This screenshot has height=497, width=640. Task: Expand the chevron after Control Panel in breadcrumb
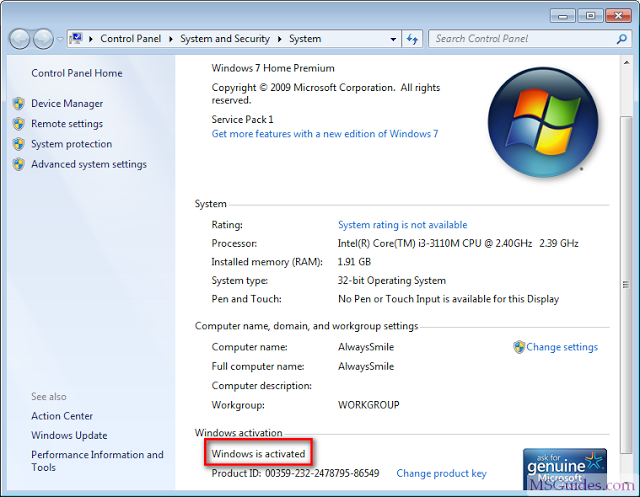171,39
